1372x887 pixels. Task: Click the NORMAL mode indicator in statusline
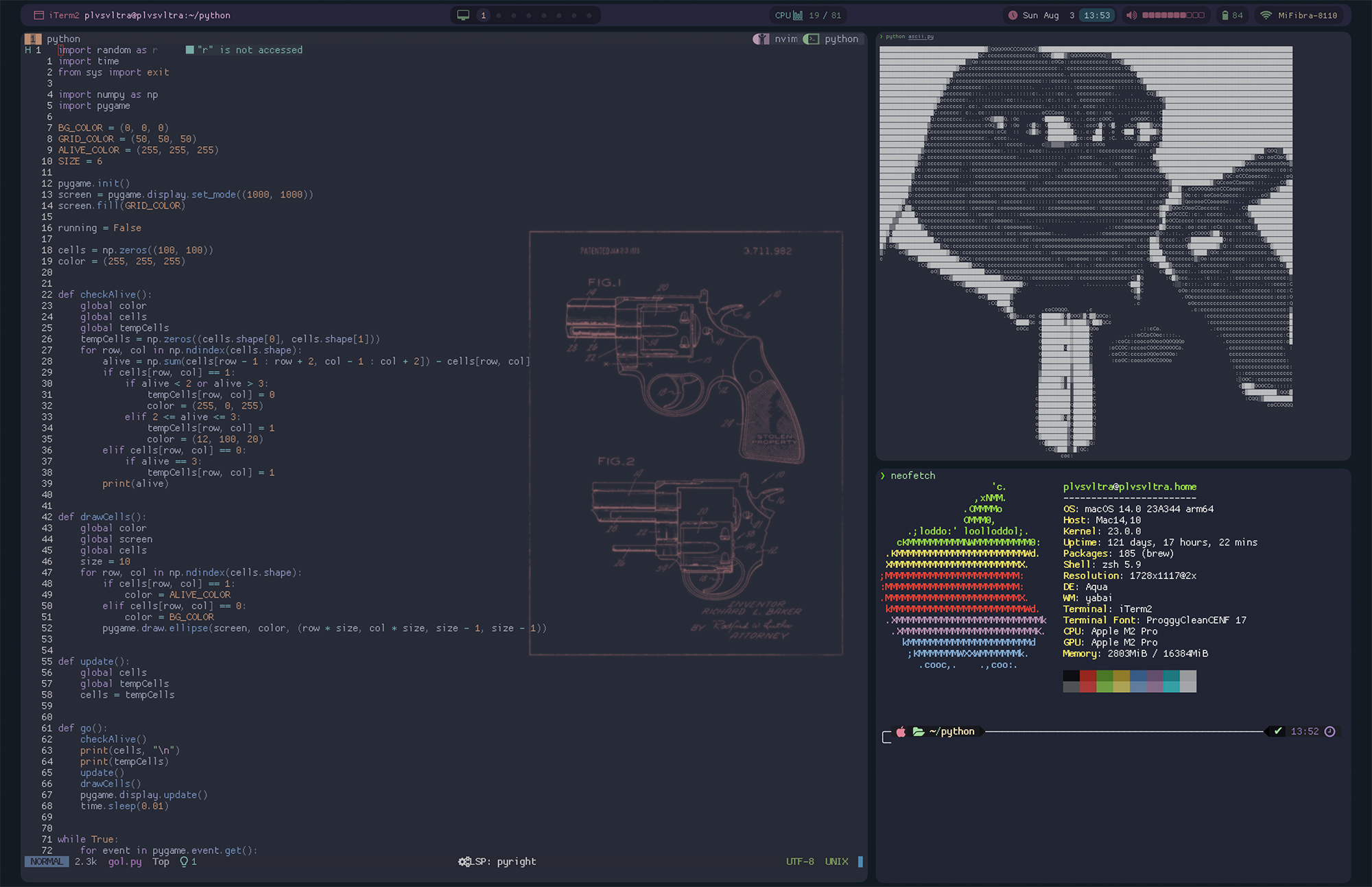coord(47,862)
